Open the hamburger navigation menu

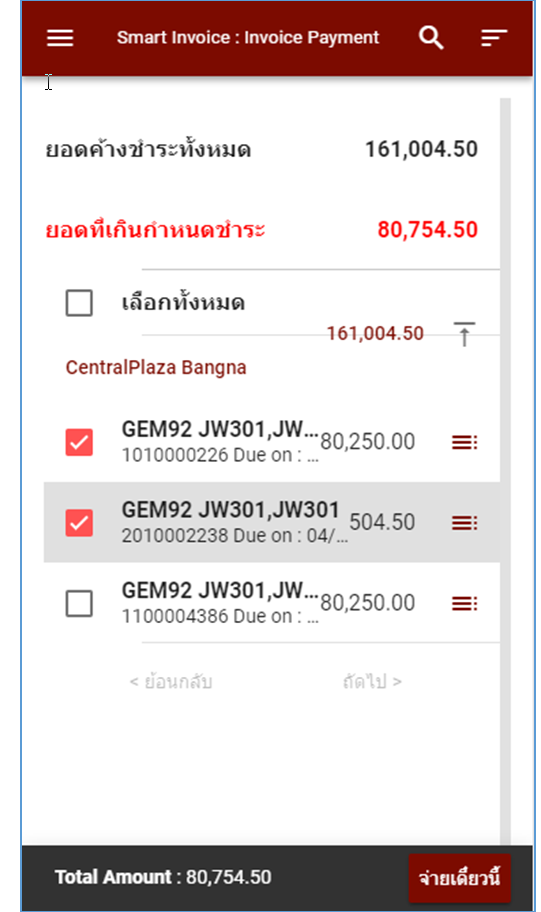coord(60,38)
